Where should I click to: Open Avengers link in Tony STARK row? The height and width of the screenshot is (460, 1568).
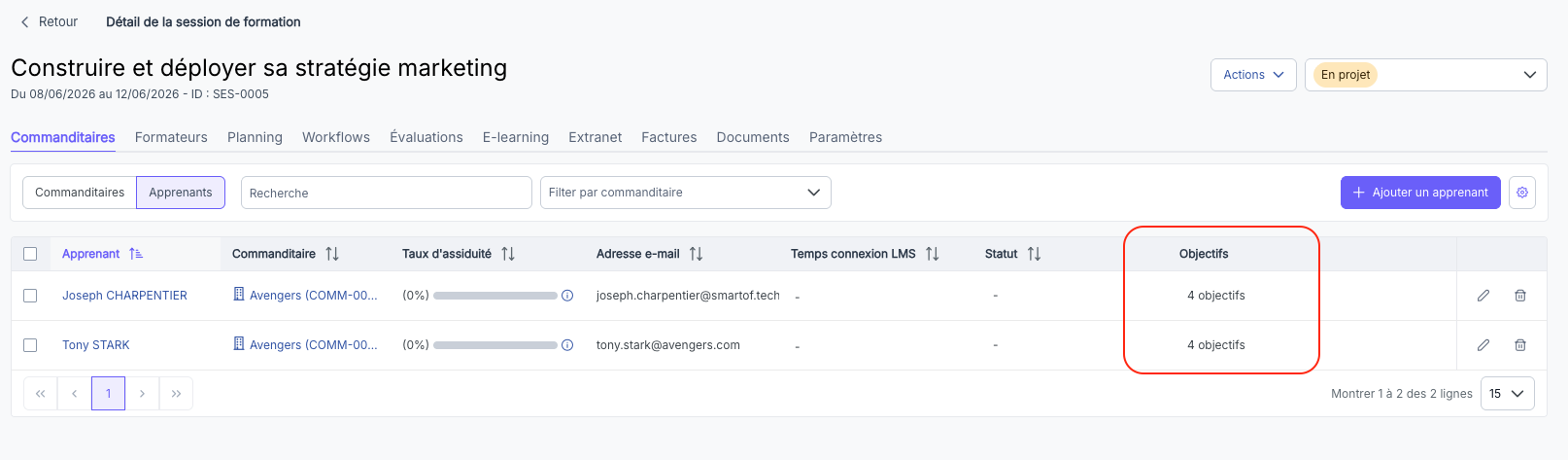tap(314, 345)
